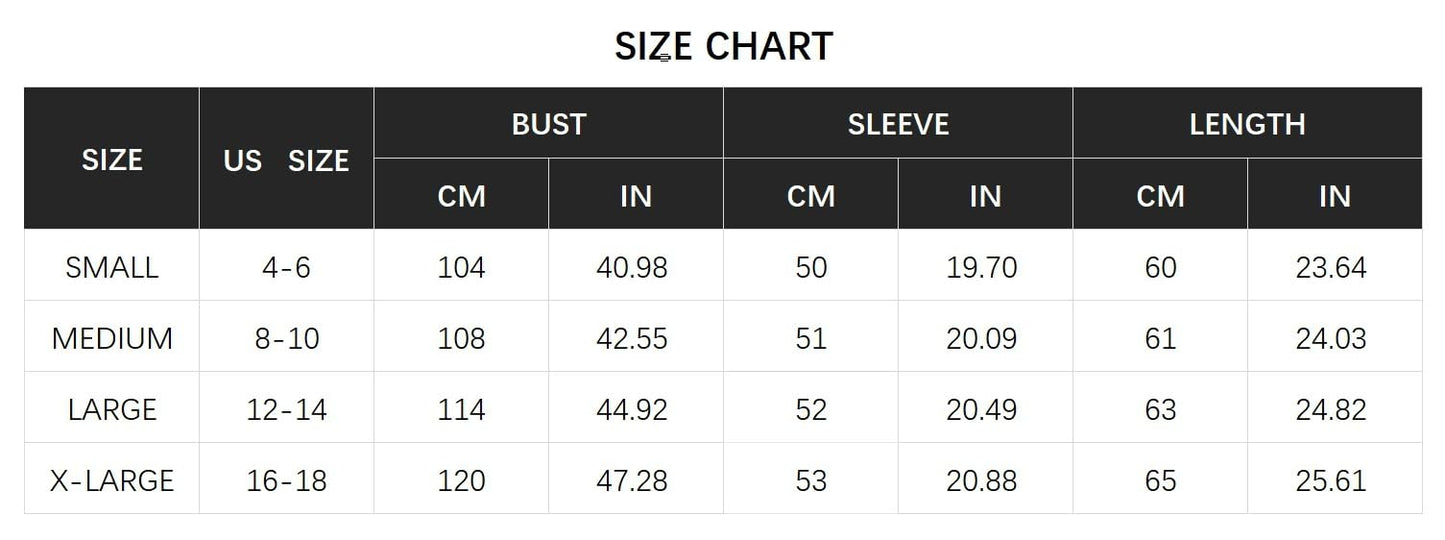Click the 42.55 bust inches value
The height and width of the screenshot is (540, 1445).
click(632, 338)
